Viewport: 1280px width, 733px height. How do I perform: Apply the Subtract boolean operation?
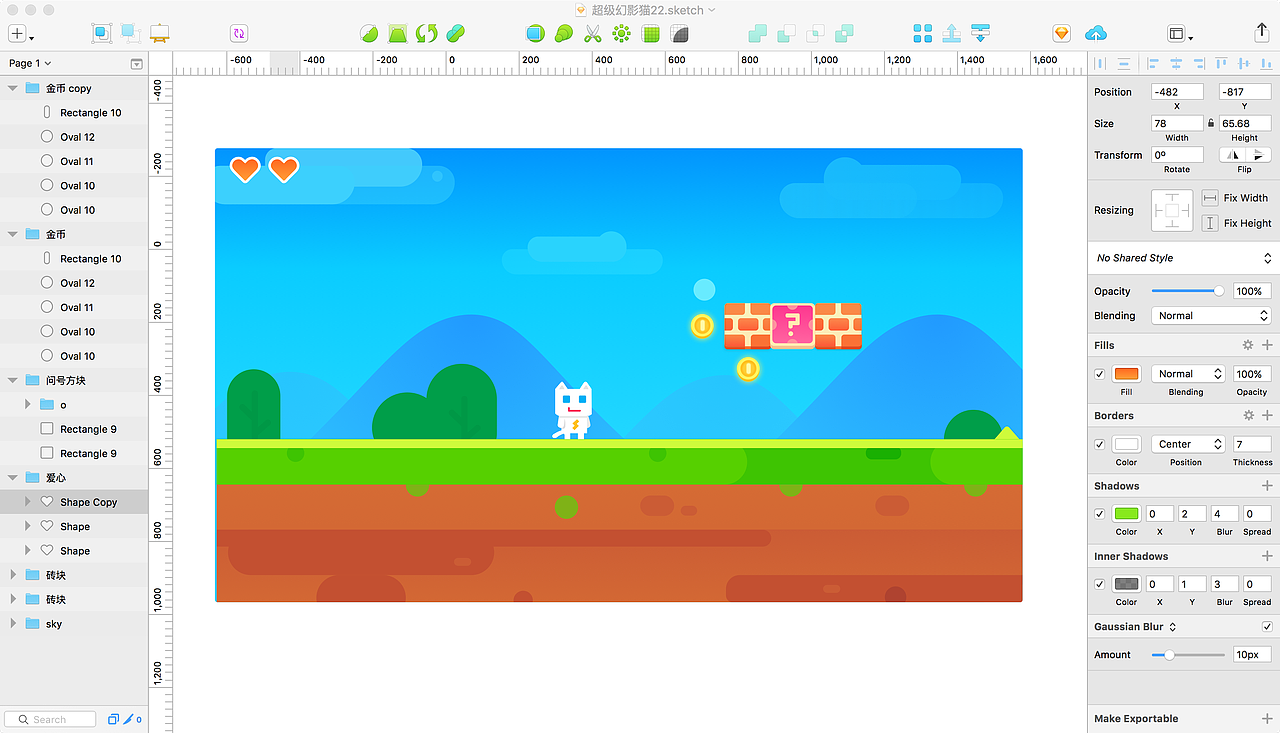click(x=787, y=34)
